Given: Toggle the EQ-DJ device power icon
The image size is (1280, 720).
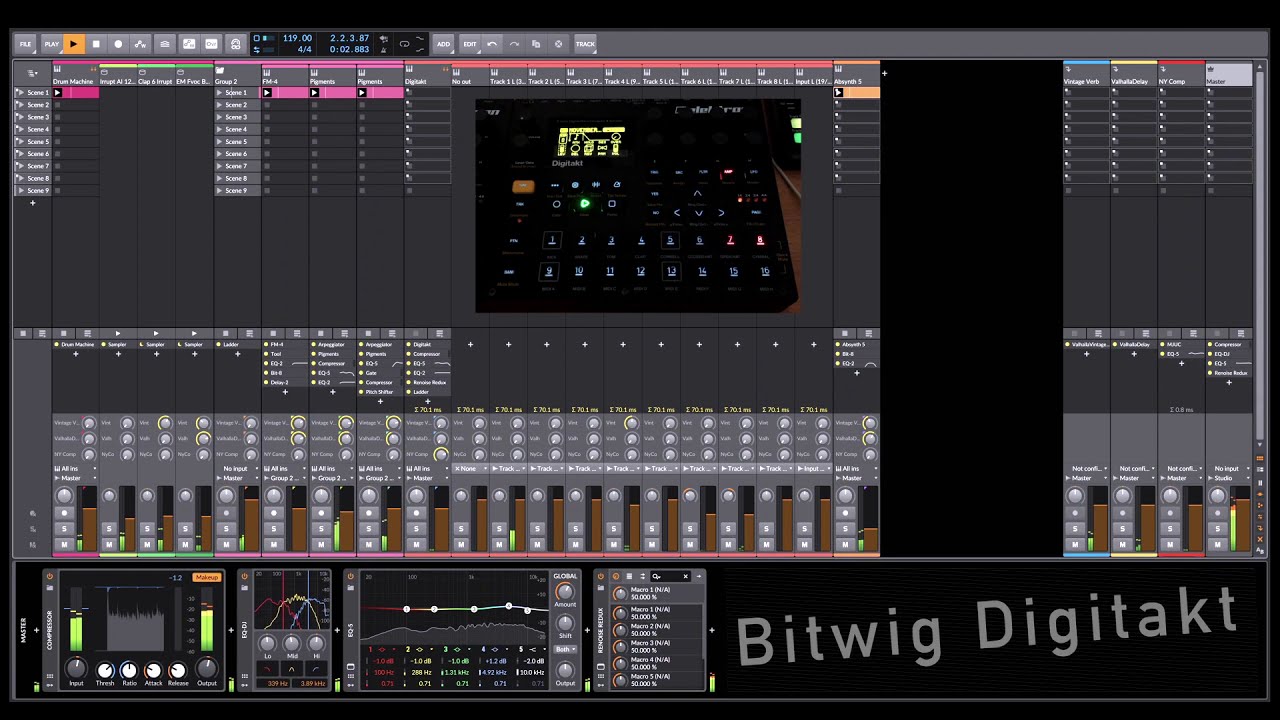Looking at the screenshot, I should (x=244, y=576).
